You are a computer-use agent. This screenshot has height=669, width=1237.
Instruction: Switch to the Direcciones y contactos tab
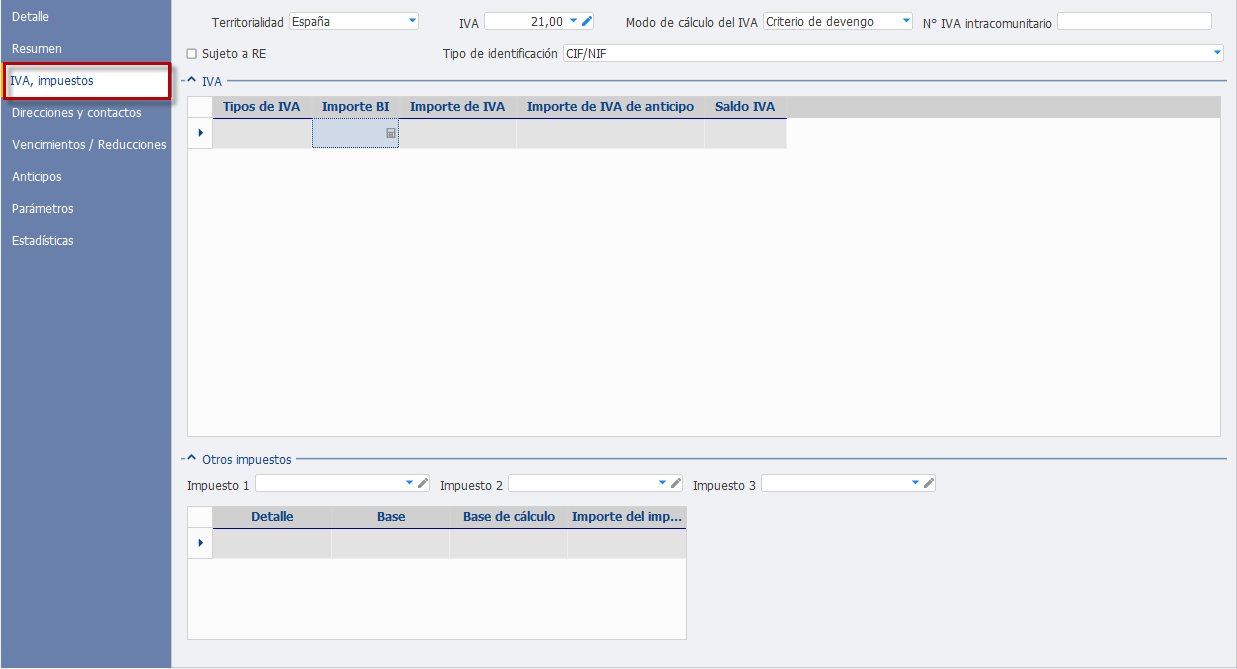77,113
